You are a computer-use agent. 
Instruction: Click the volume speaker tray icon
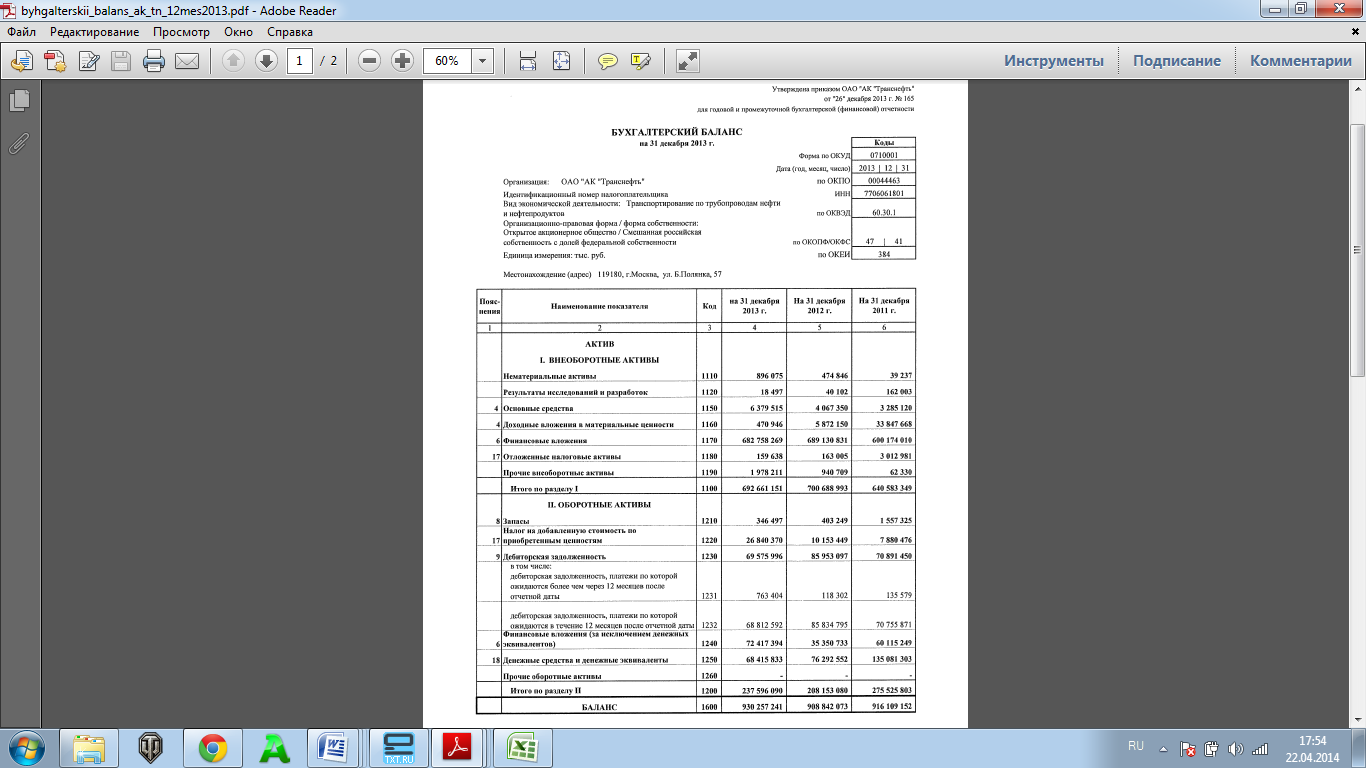coord(1236,748)
